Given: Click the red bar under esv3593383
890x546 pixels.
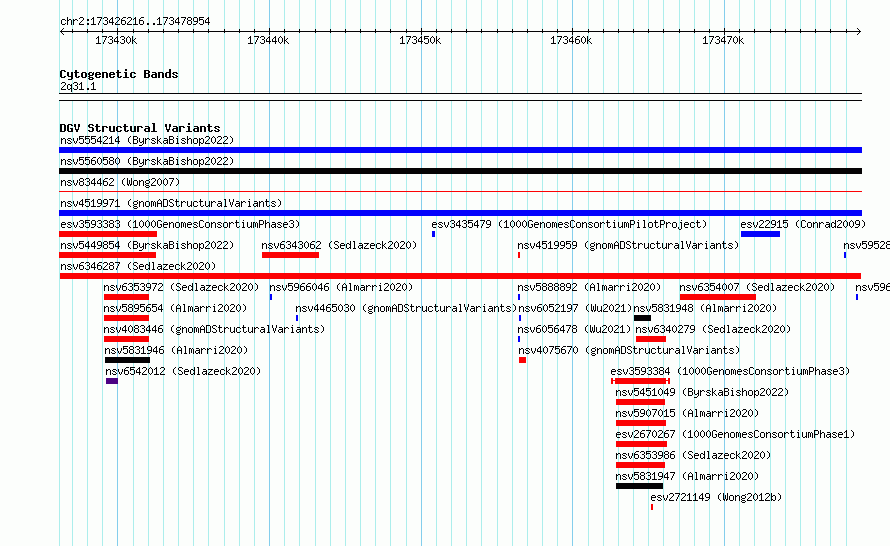Looking at the screenshot, I should pyautogui.click(x=108, y=234).
